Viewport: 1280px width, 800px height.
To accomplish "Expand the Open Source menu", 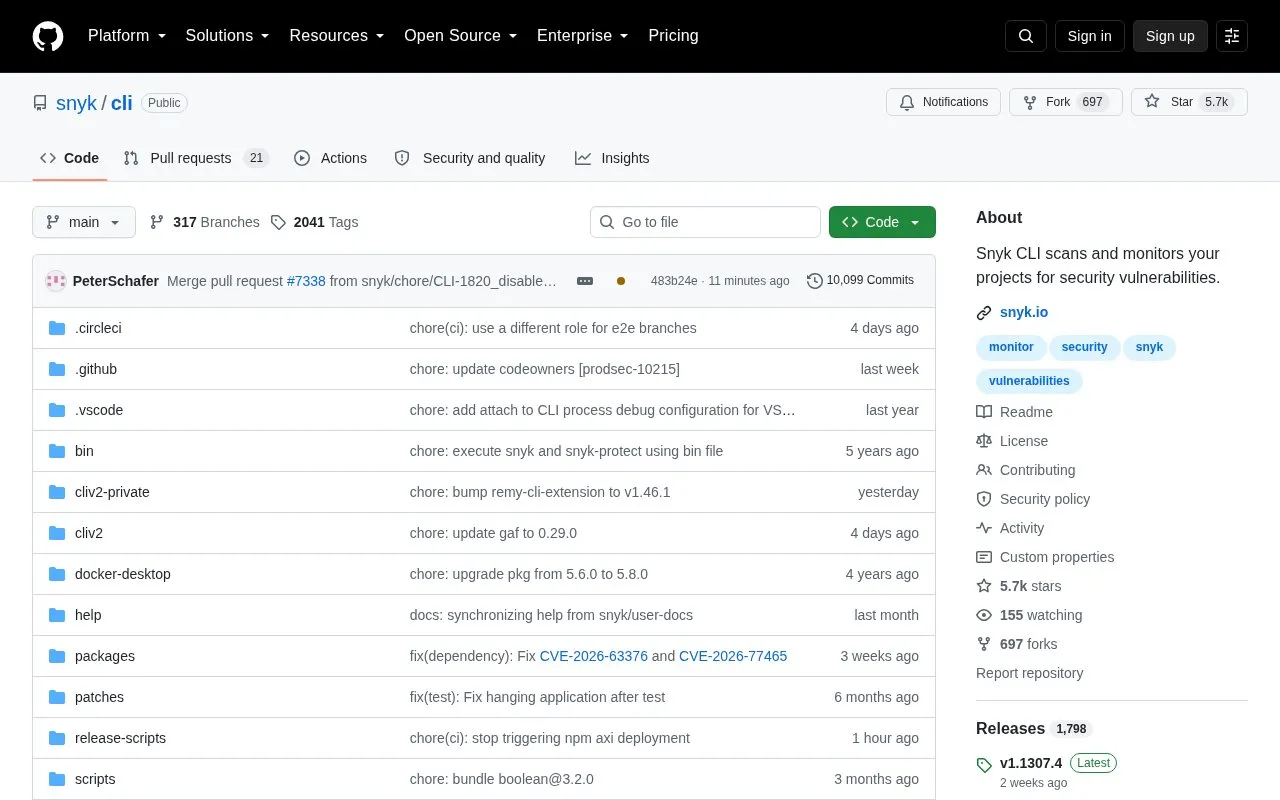I will (460, 36).
